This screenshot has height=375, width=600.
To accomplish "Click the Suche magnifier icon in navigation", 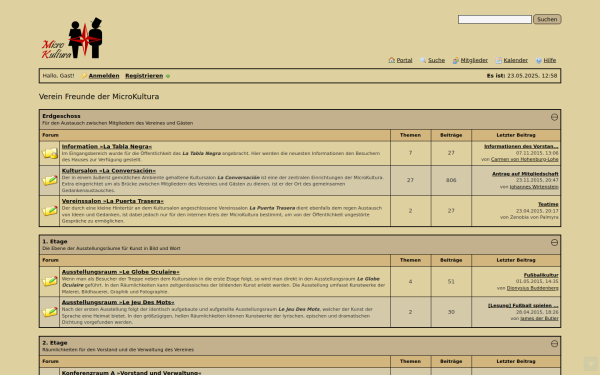I will pos(423,60).
